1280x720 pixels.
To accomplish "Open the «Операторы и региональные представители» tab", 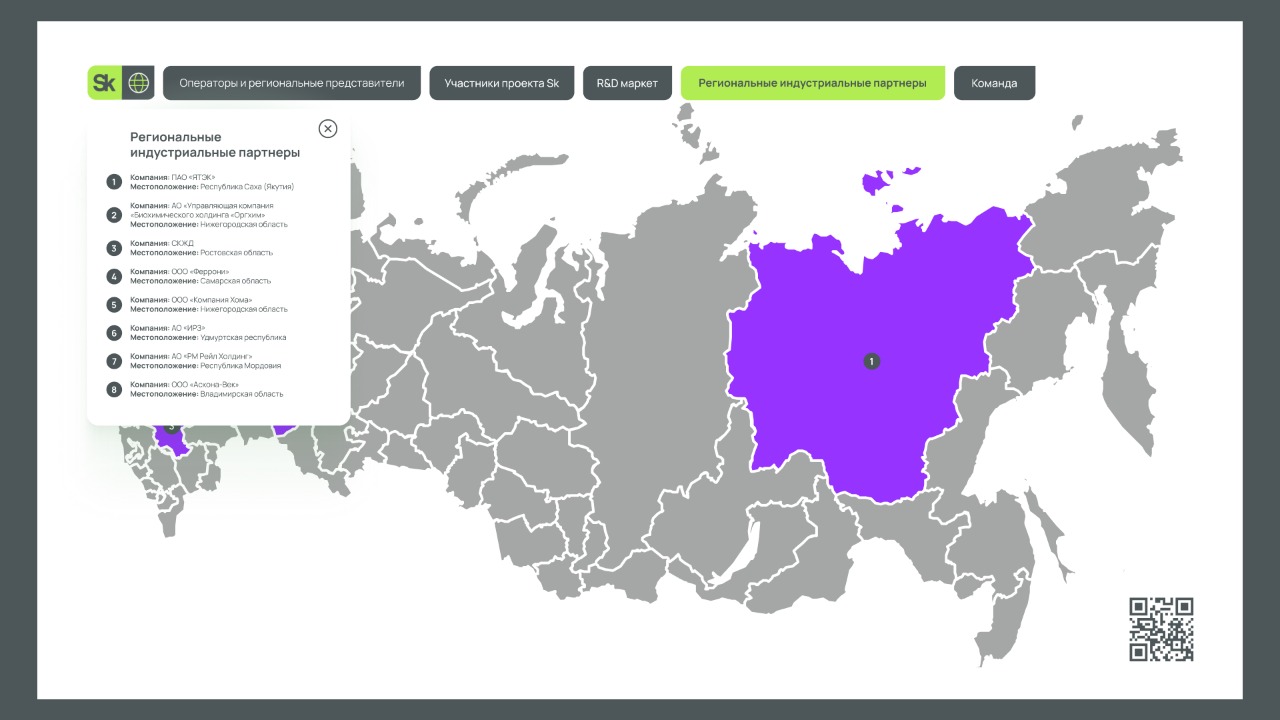I will coord(292,83).
